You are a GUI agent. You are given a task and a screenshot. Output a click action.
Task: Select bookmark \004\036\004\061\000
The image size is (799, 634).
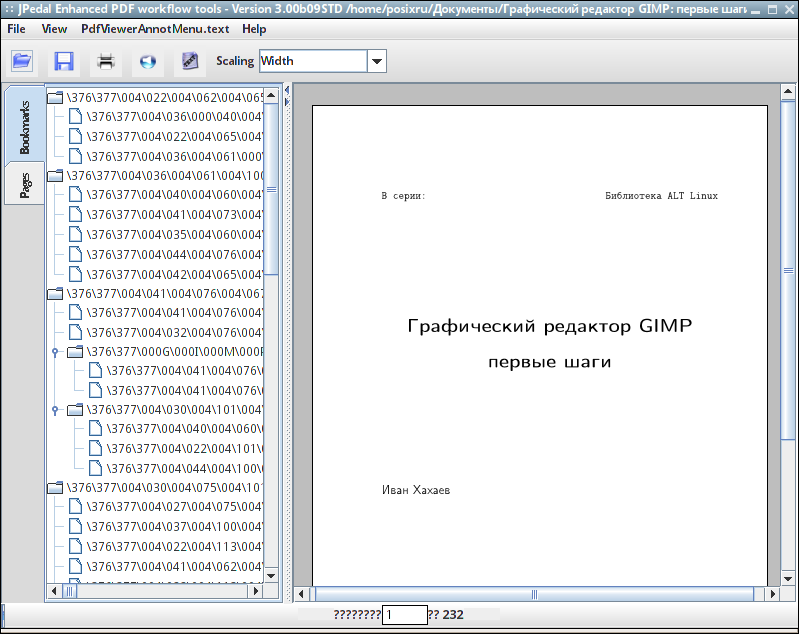[174, 156]
